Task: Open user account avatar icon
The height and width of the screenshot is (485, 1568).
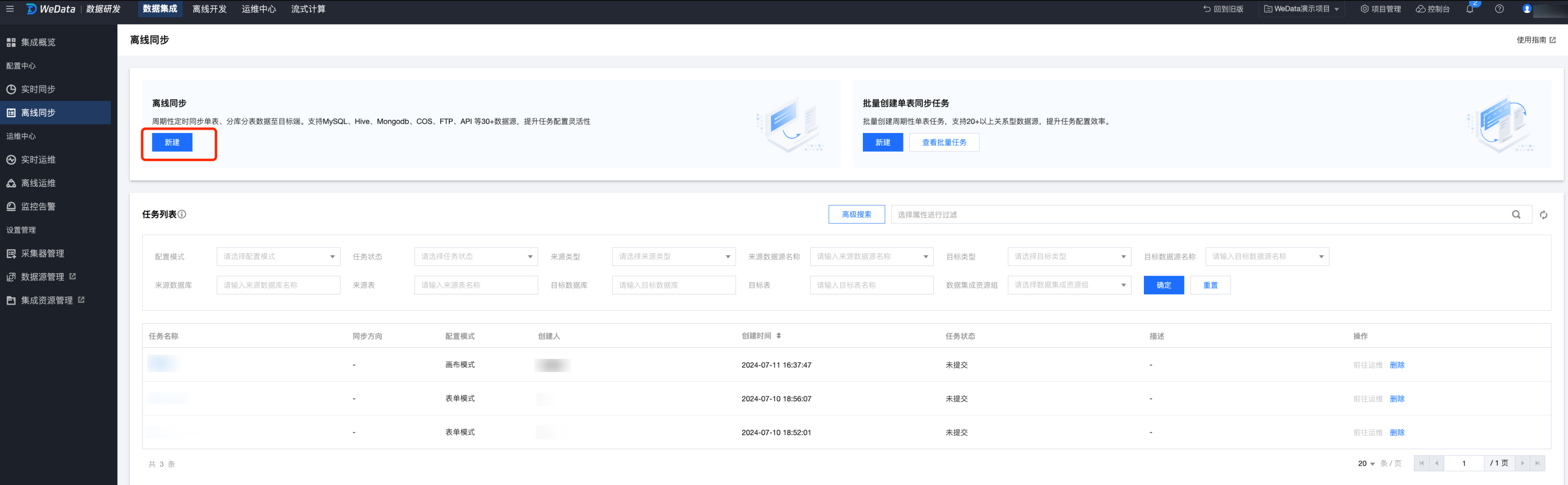Action: point(1526,9)
